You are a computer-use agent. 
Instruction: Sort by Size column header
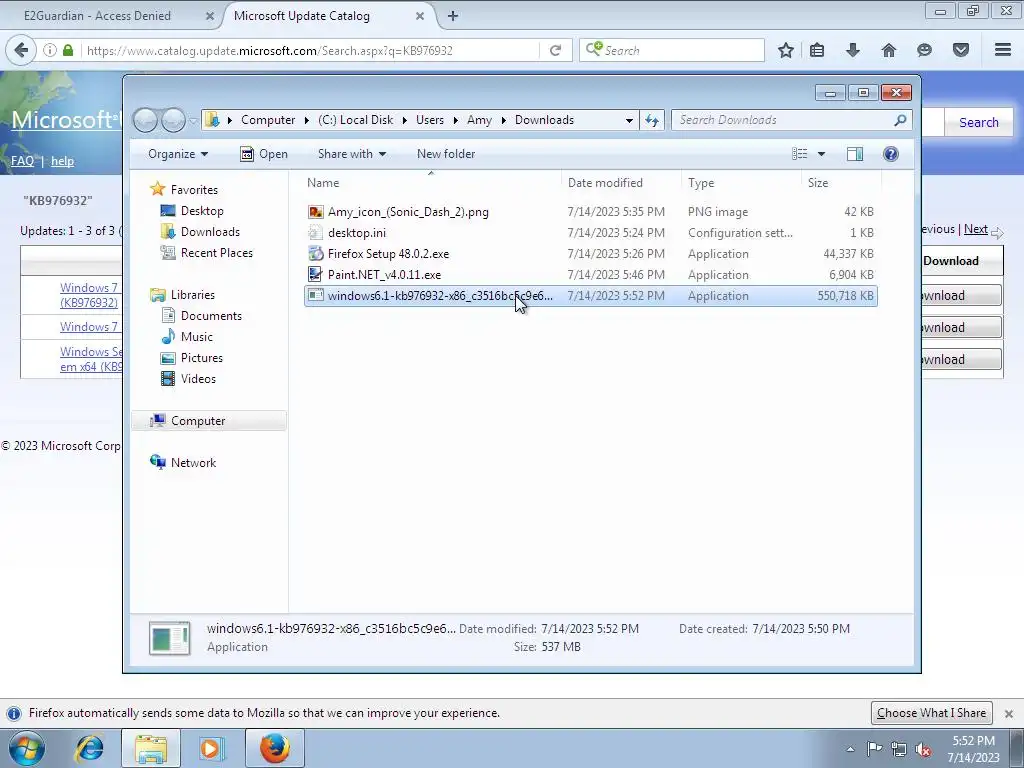(x=841, y=183)
